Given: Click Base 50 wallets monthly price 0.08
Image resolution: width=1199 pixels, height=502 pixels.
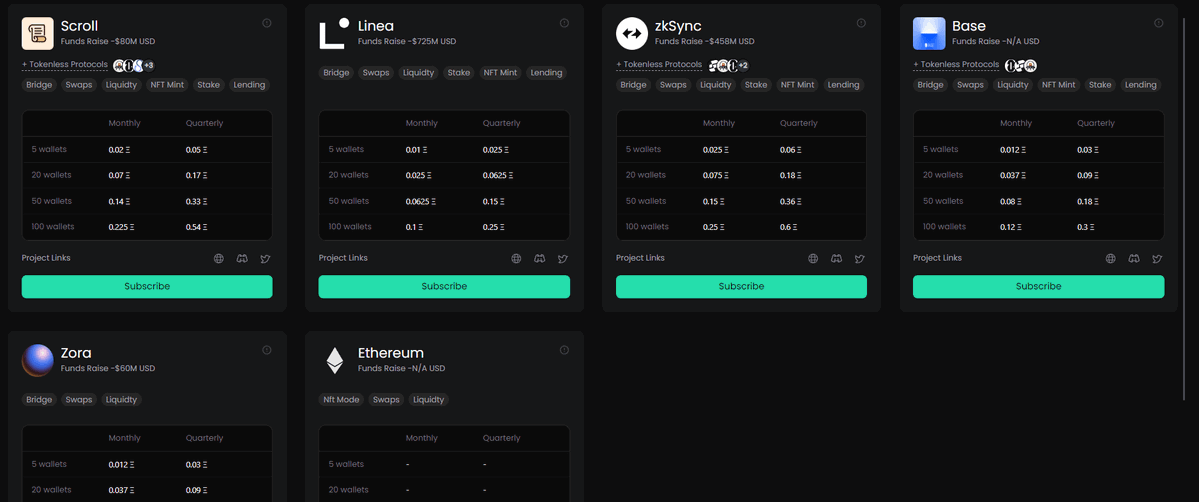Looking at the screenshot, I should coord(1012,201).
